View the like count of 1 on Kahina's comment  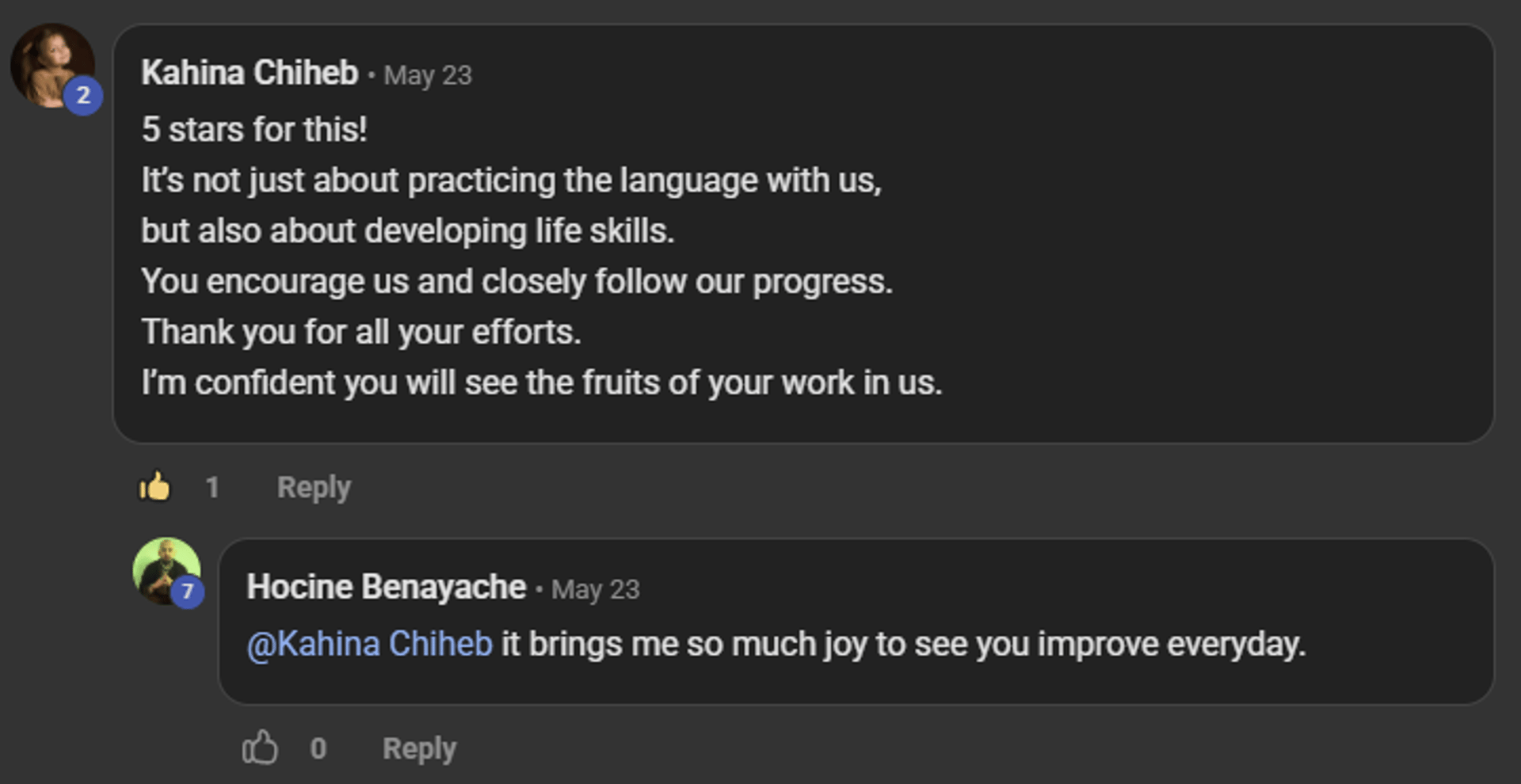pyautogui.click(x=212, y=487)
